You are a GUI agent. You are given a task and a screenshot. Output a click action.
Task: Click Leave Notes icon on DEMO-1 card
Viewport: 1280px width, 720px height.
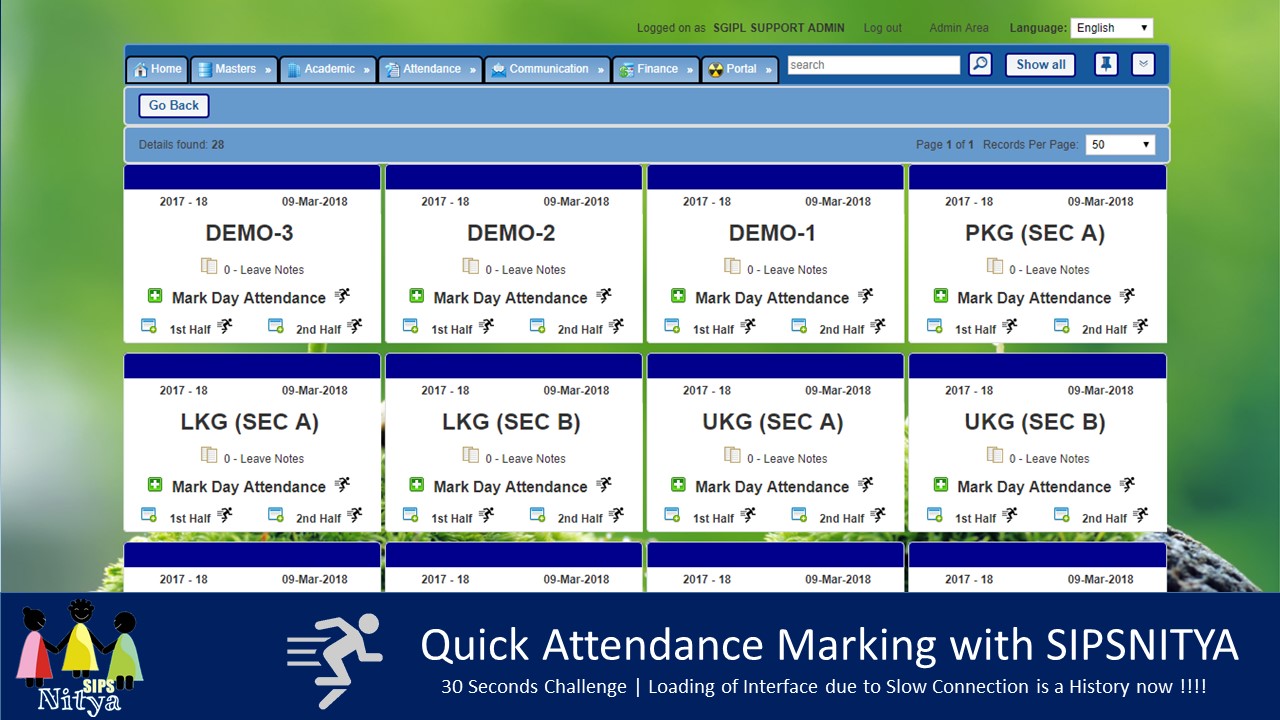(x=733, y=266)
